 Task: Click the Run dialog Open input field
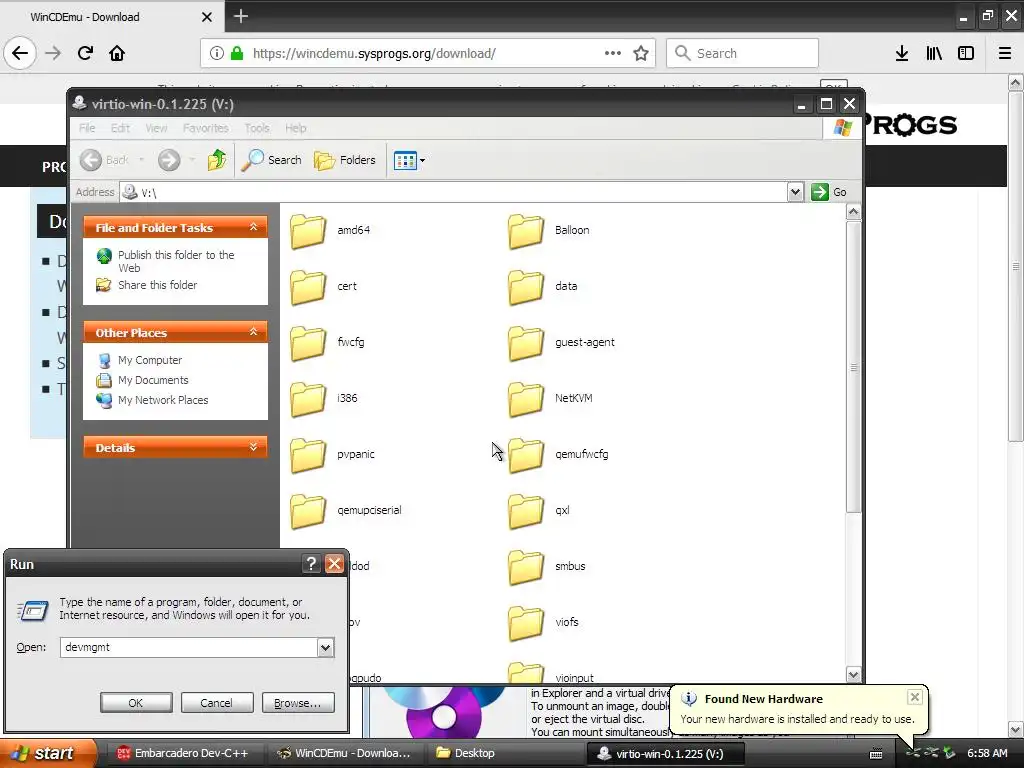189,647
